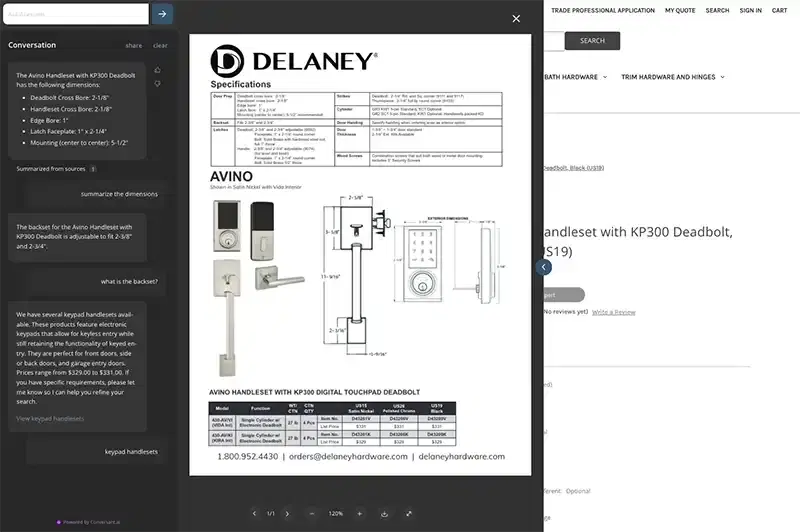The height and width of the screenshot is (532, 800).
Task: Open My Quote in the top menu
Action: pyautogui.click(x=680, y=10)
